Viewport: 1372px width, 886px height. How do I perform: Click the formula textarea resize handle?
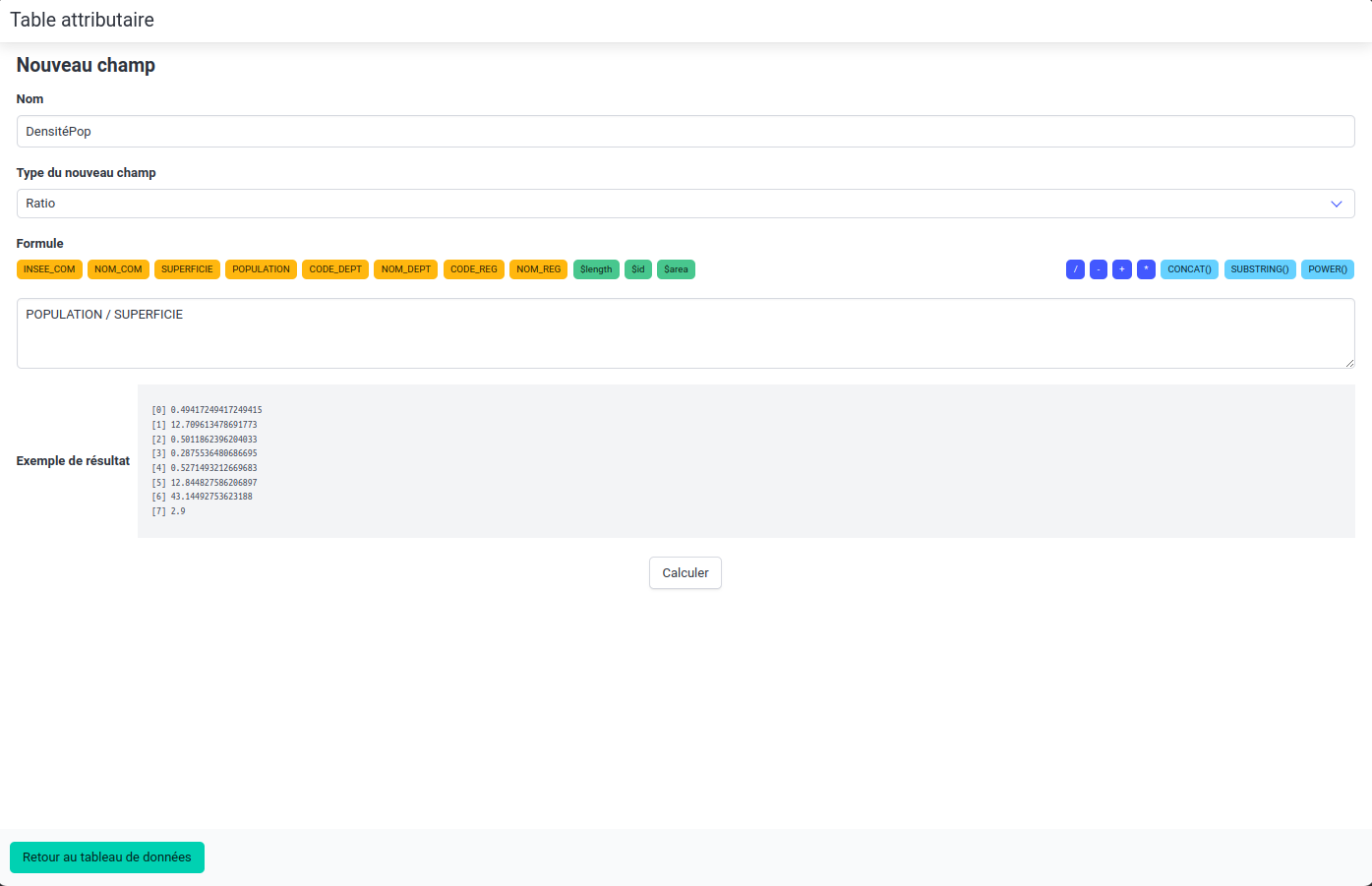coord(1349,363)
